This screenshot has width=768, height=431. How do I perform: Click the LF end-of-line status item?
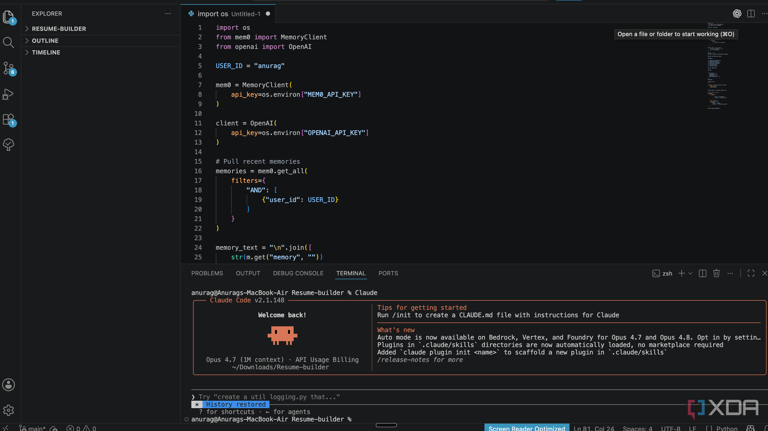click(x=692, y=428)
